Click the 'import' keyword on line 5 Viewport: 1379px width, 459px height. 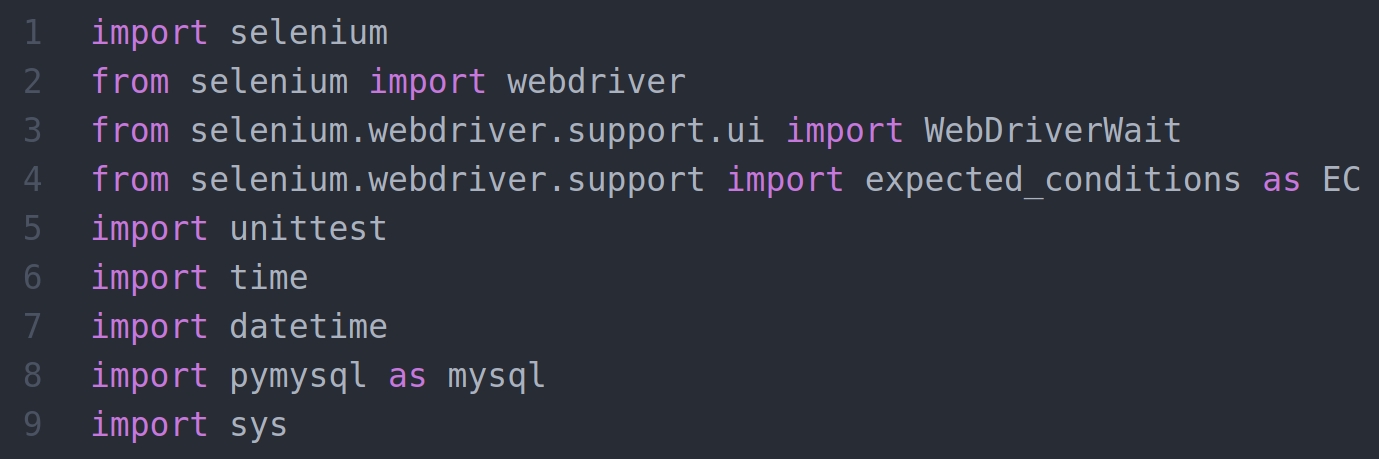point(150,229)
